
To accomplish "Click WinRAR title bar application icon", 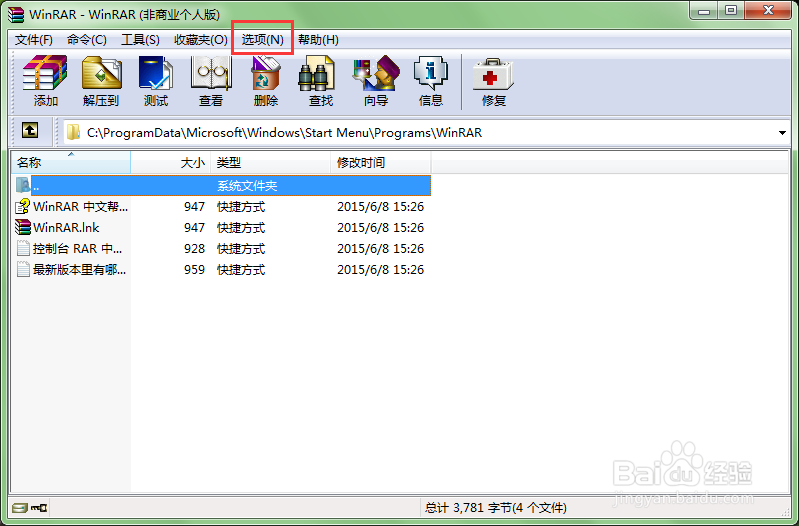I will click(16, 14).
